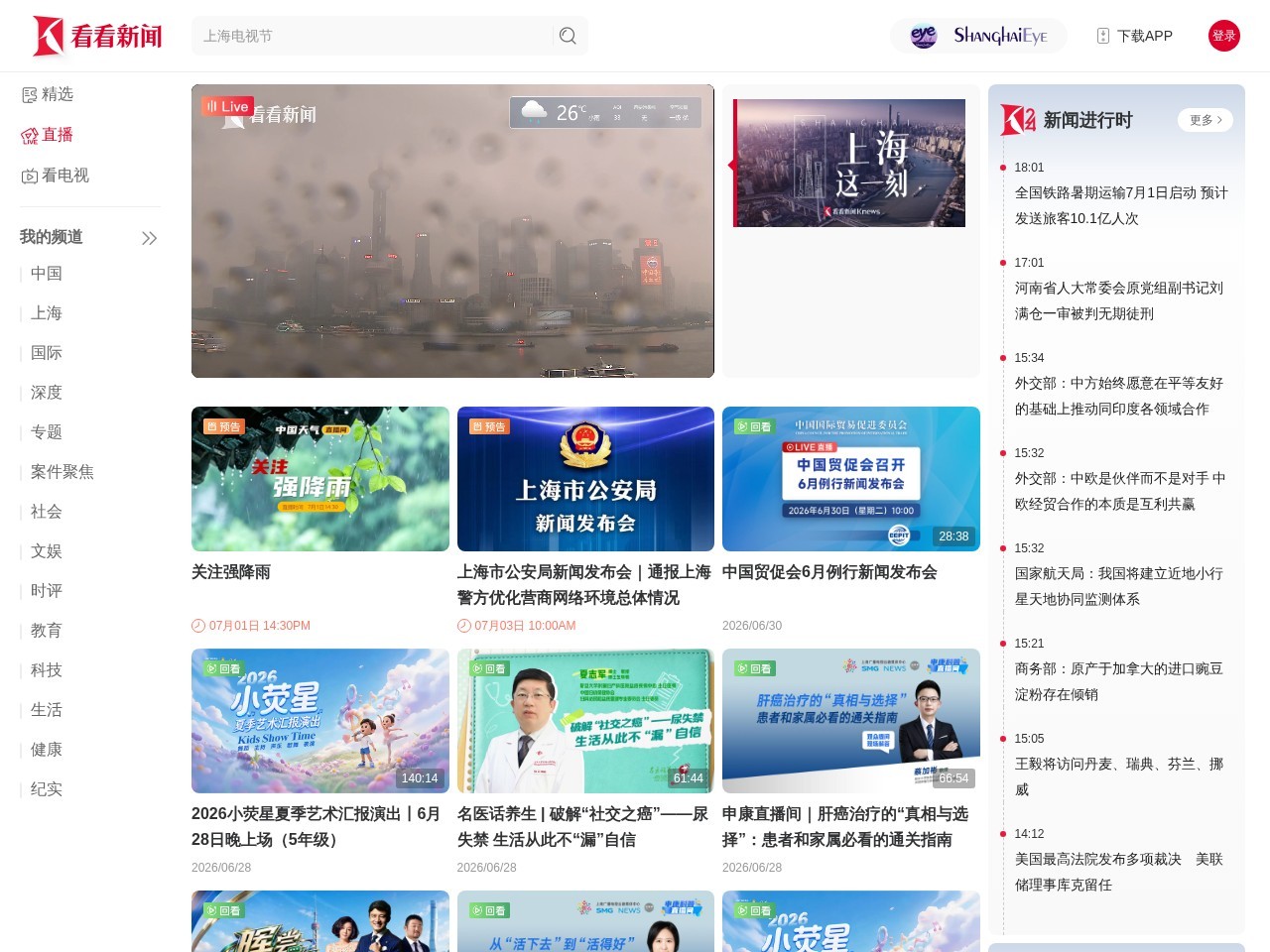Click the 预告 badge on 关注强降雨 card

tap(223, 426)
